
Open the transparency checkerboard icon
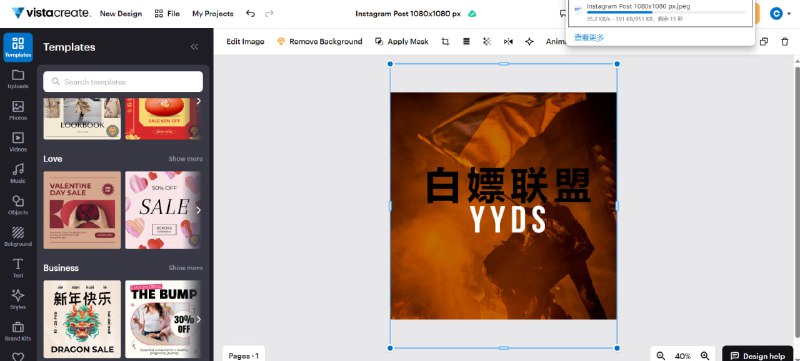pyautogui.click(x=487, y=42)
